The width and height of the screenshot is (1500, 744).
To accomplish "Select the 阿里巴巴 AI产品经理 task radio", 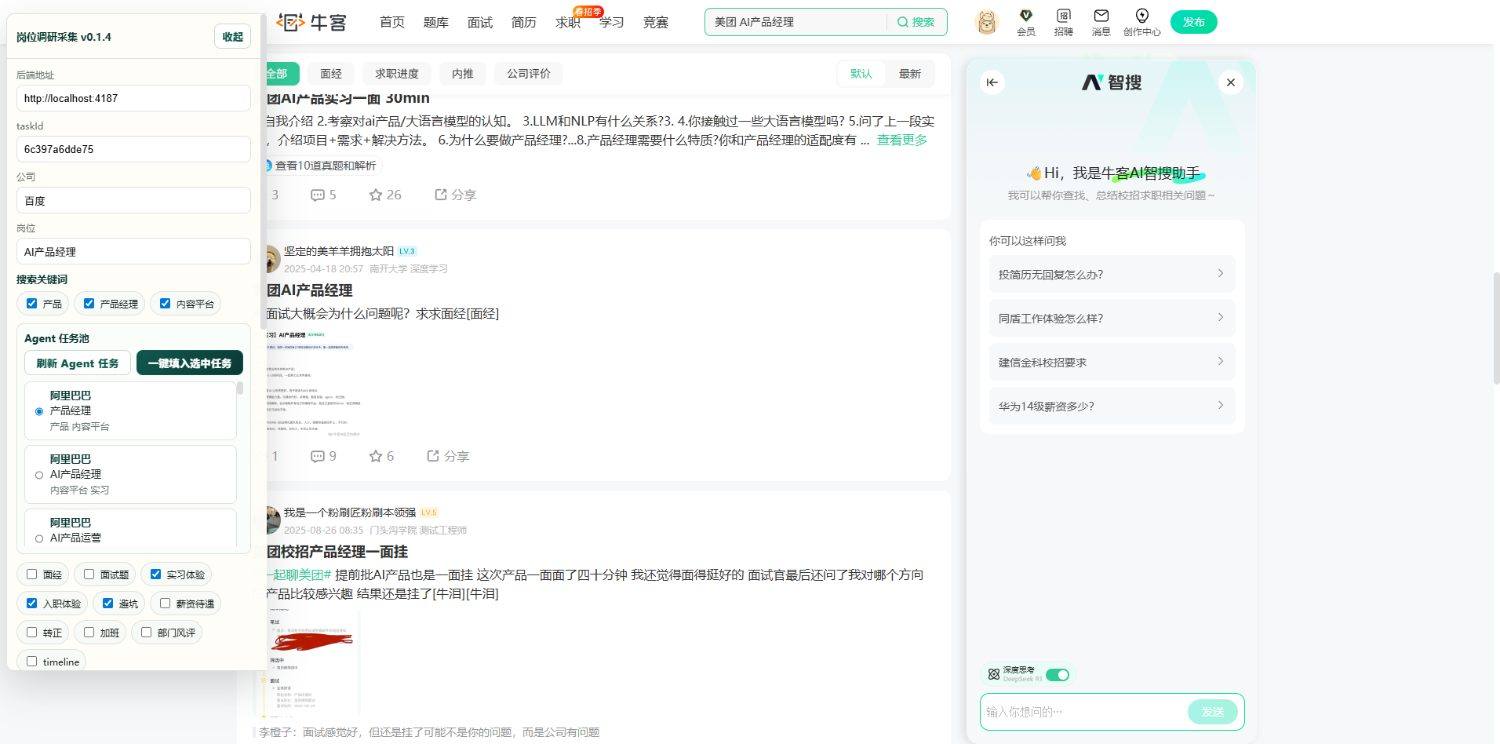I will click(39, 475).
